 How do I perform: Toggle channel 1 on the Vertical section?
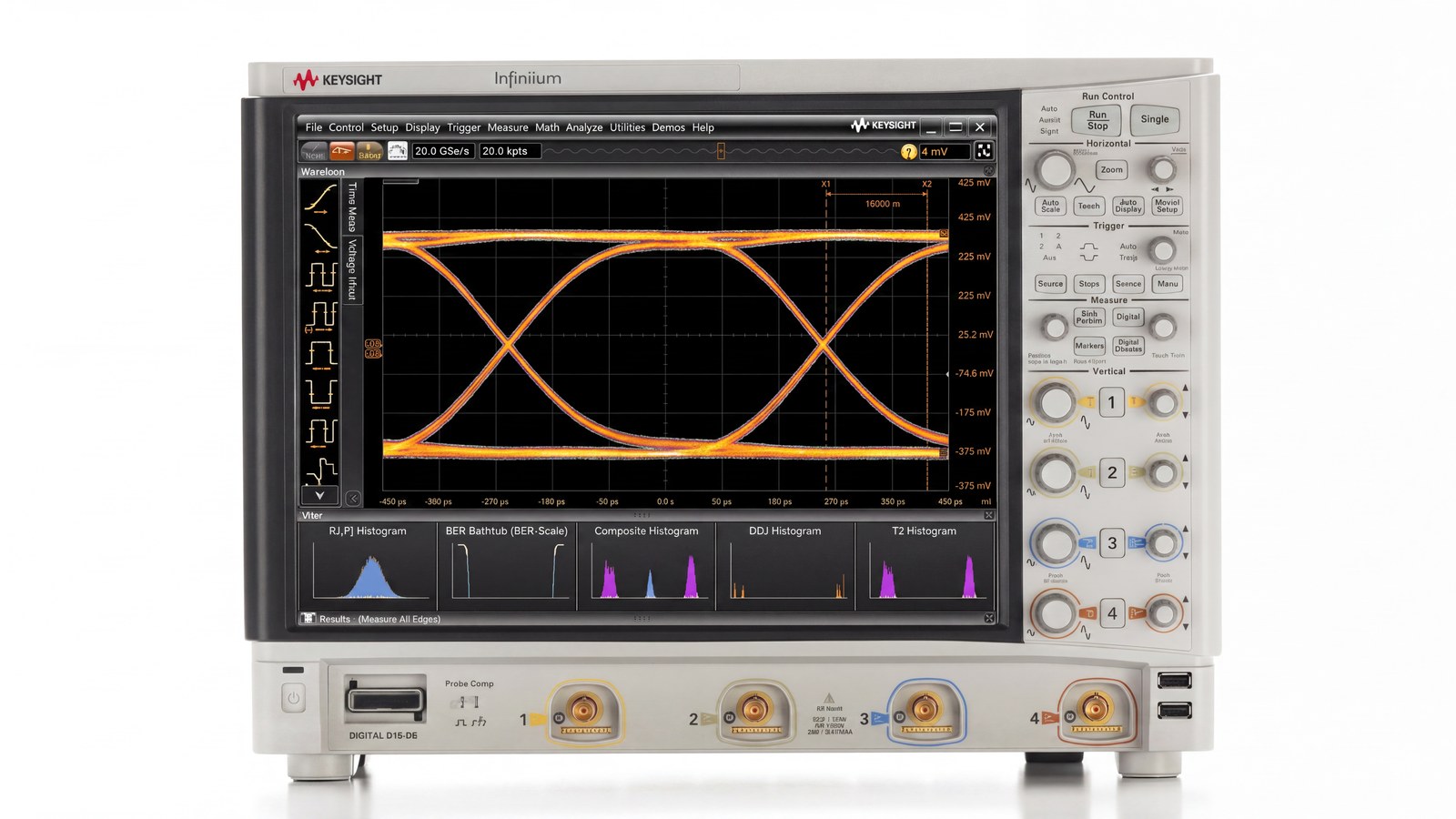(1111, 402)
